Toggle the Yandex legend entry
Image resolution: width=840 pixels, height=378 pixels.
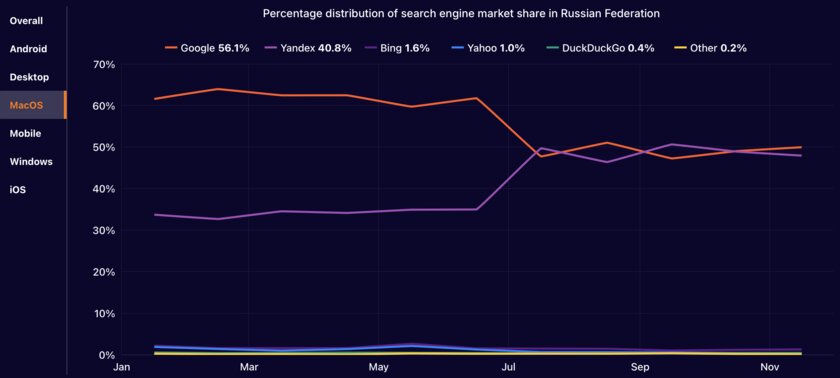click(308, 48)
